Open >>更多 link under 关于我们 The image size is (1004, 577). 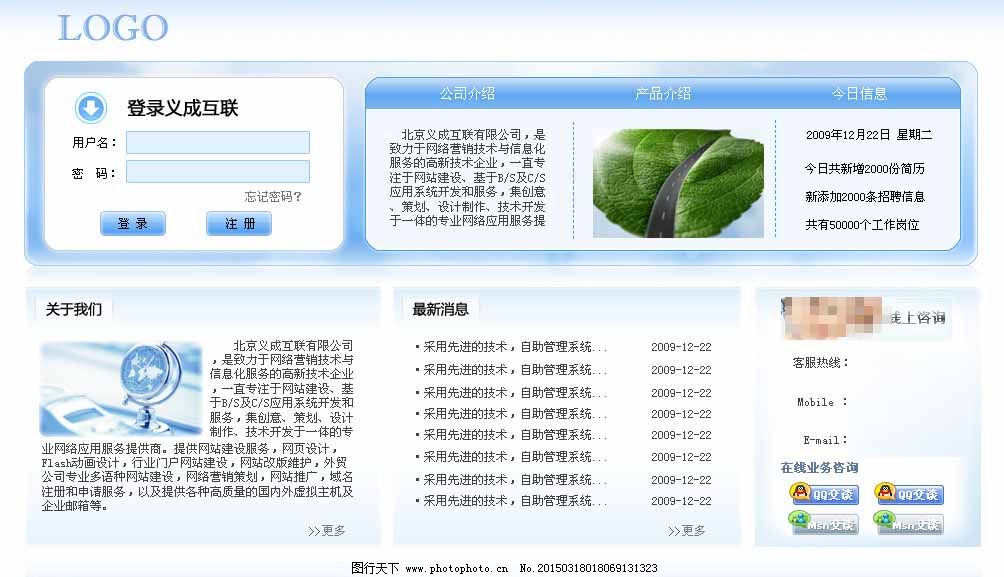click(327, 530)
